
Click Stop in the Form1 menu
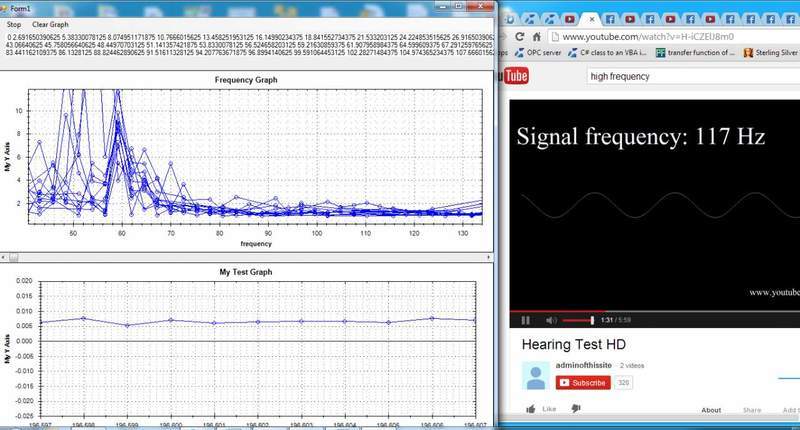(x=14, y=24)
